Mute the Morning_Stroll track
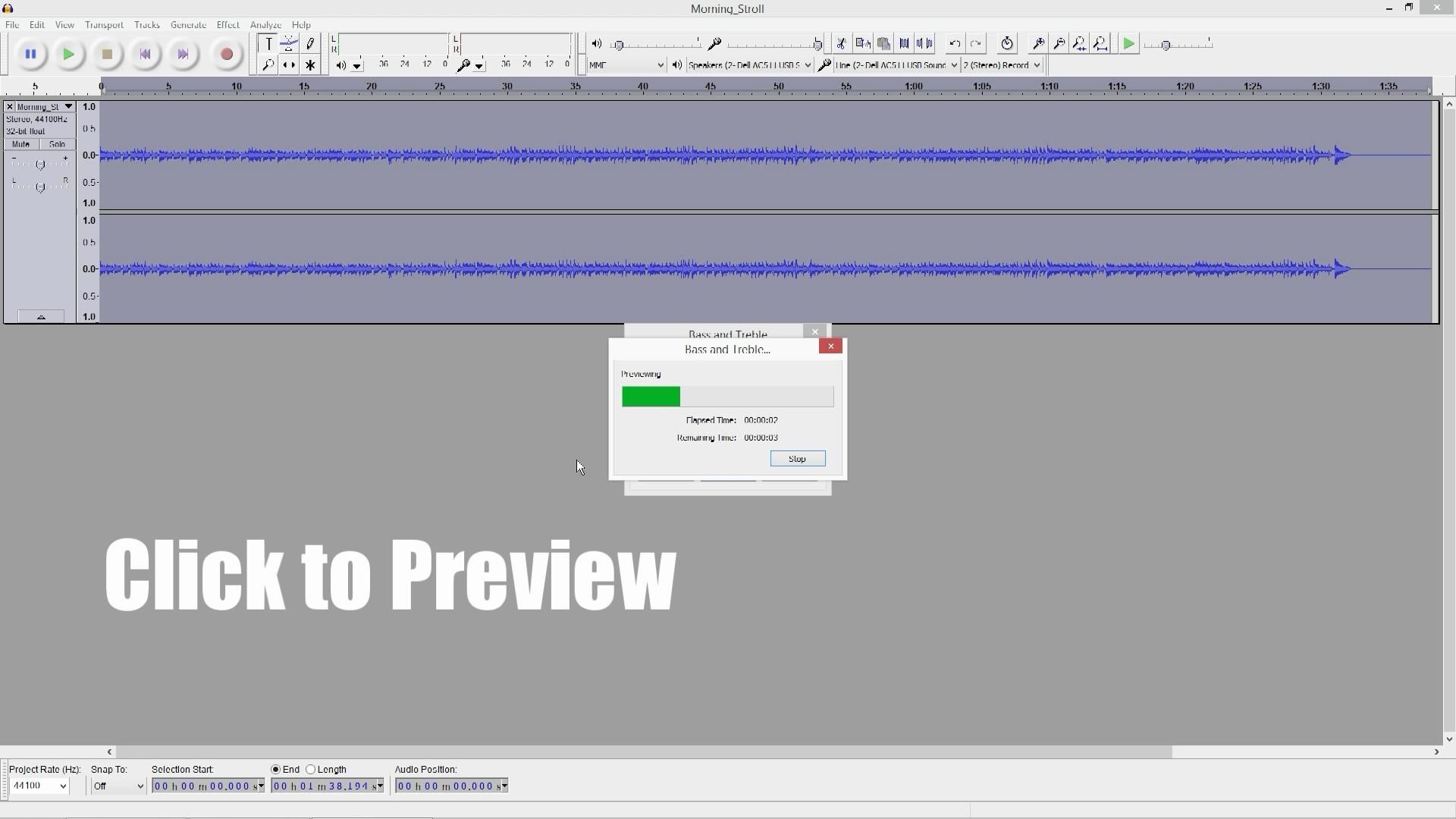 pyautogui.click(x=20, y=144)
